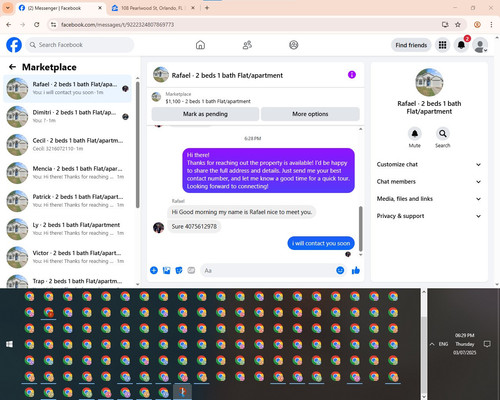500x400 pixels.
Task: Show hidden system tray icons
Action: coord(432,344)
